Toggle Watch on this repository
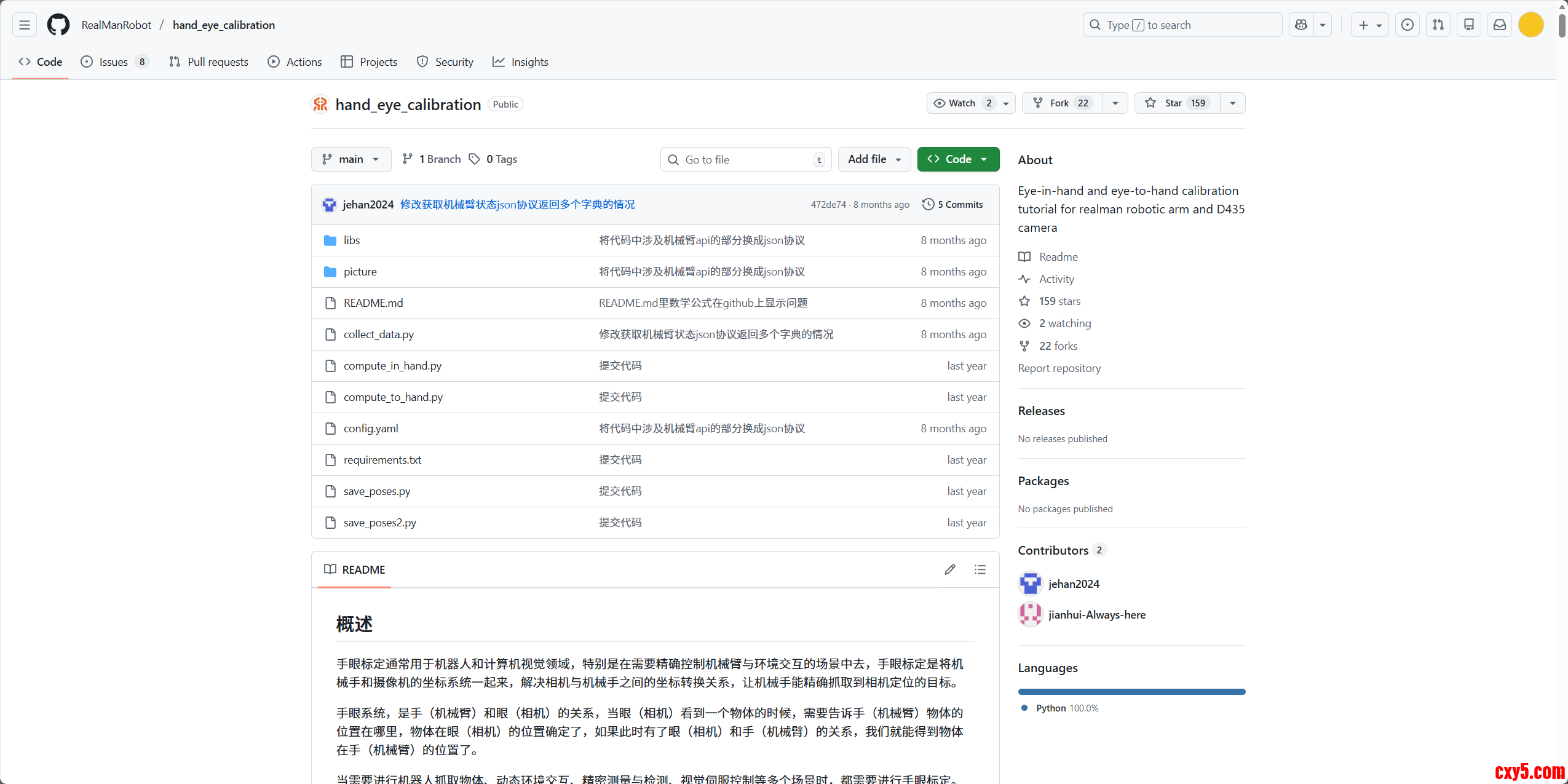 962,103
